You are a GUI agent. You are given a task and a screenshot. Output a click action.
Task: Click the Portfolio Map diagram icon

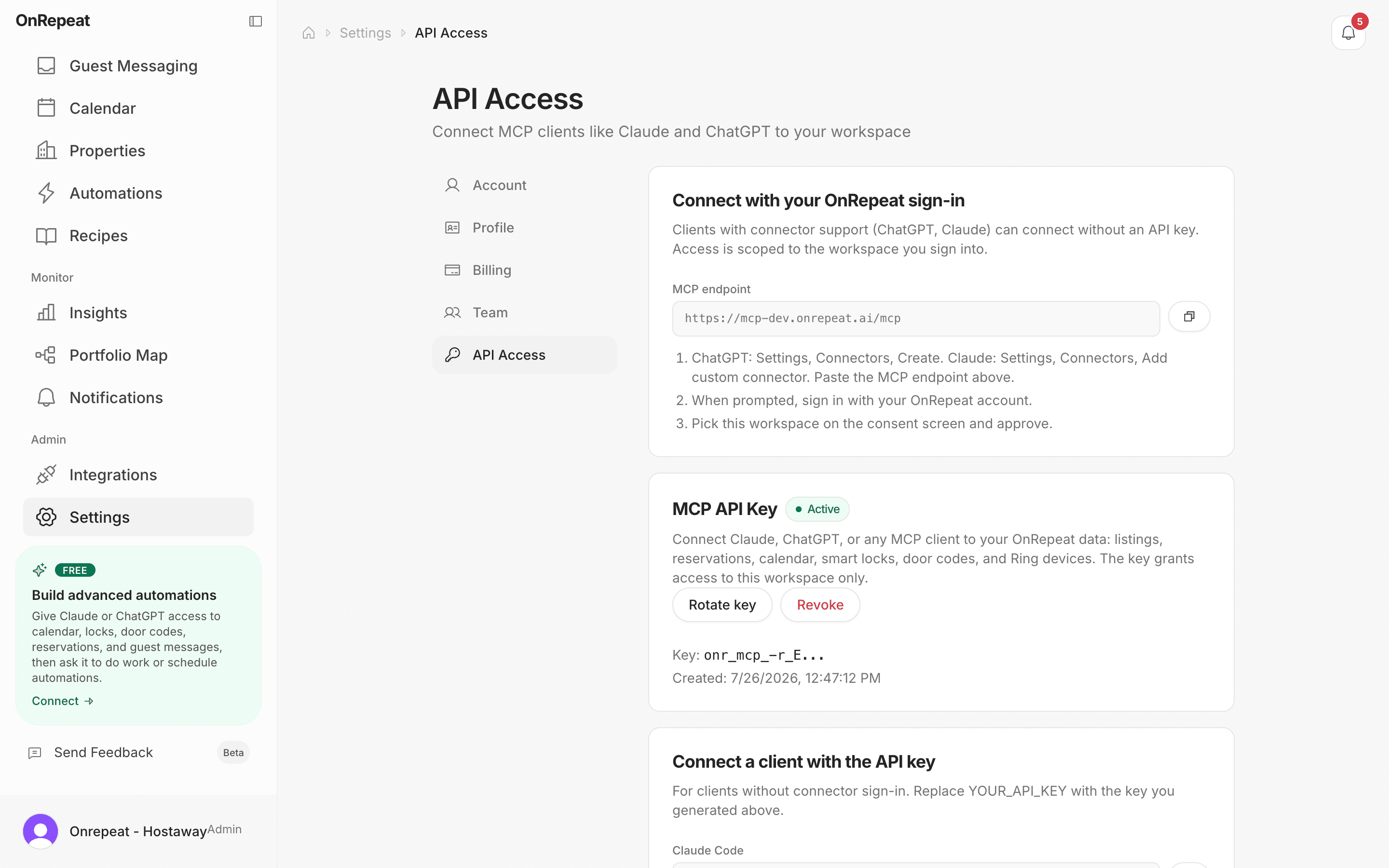[46, 355]
